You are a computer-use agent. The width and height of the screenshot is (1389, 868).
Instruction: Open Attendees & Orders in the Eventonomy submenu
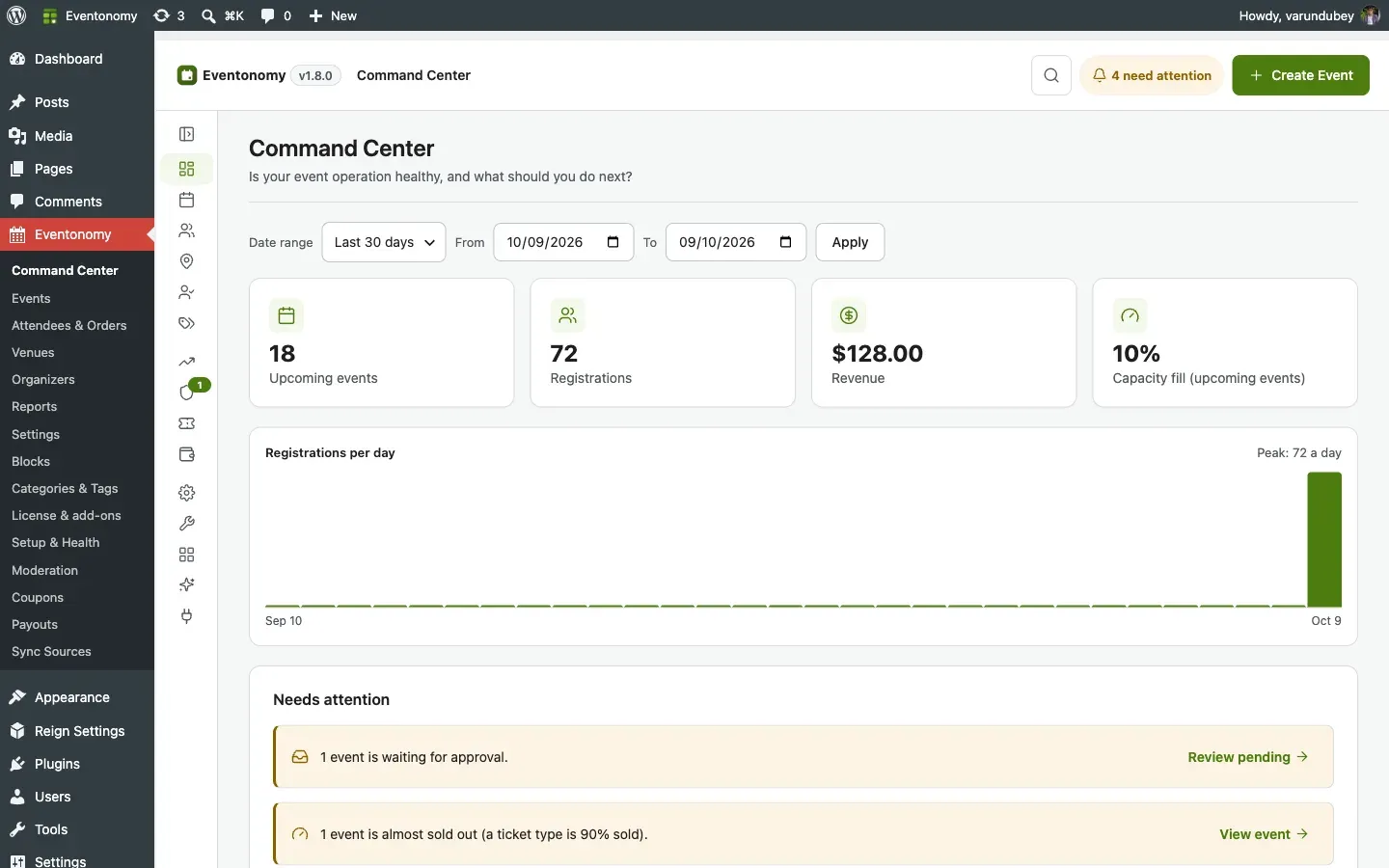[69, 326]
